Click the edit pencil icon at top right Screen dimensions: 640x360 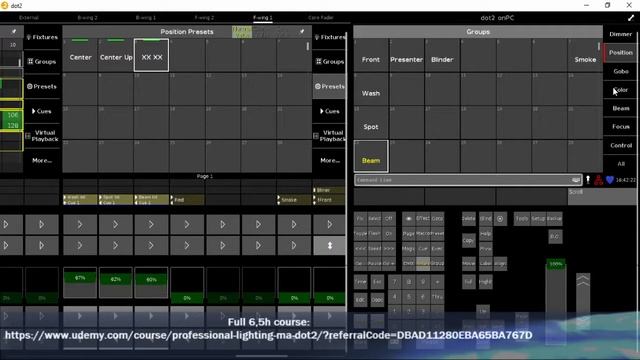click(x=631, y=18)
